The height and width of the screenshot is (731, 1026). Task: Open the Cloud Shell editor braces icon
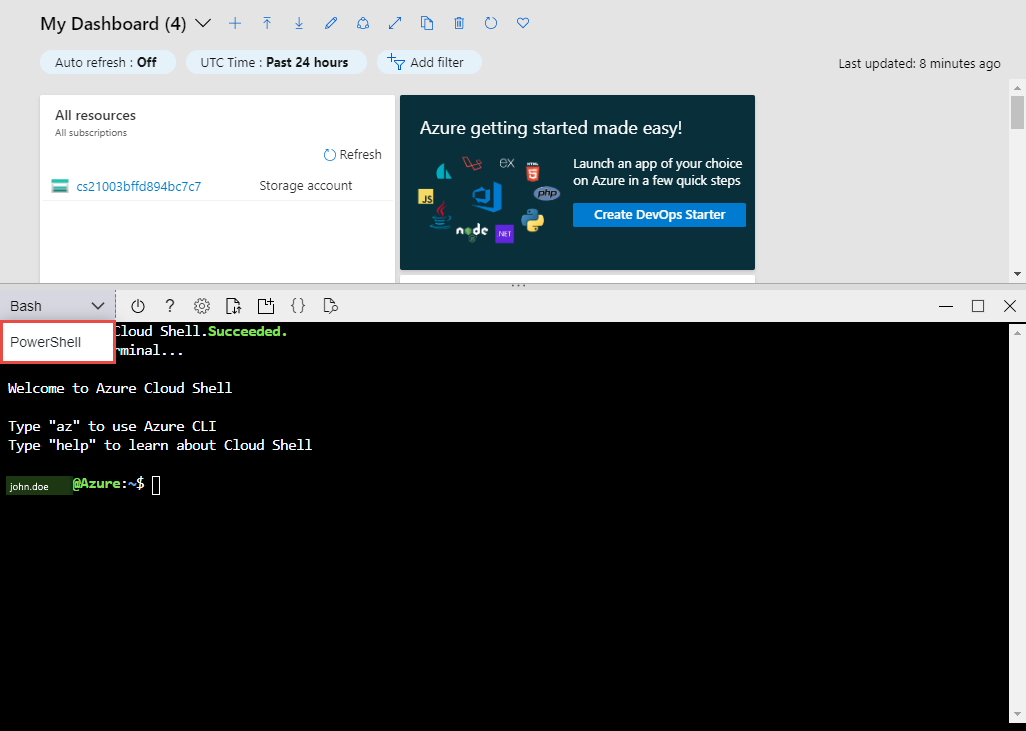click(297, 306)
